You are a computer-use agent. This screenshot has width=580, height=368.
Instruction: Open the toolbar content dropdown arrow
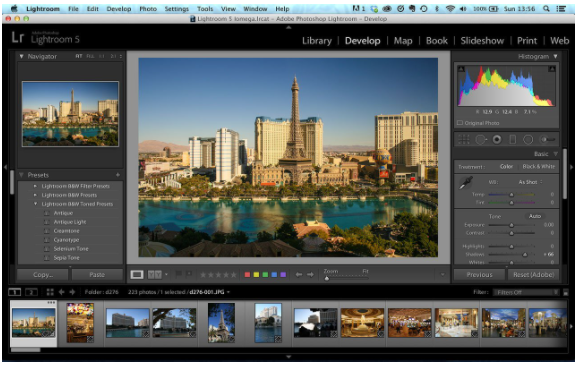pyautogui.click(x=442, y=274)
